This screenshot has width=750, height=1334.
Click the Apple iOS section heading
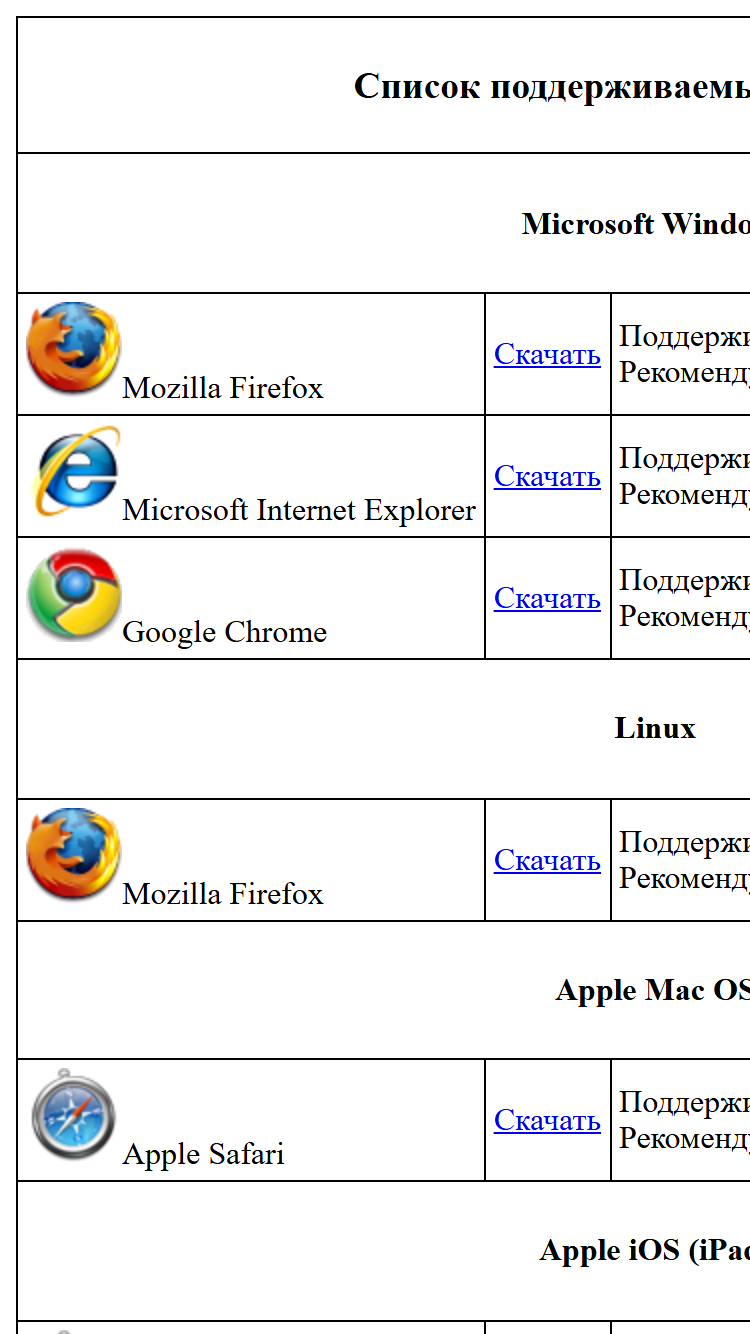click(645, 1250)
